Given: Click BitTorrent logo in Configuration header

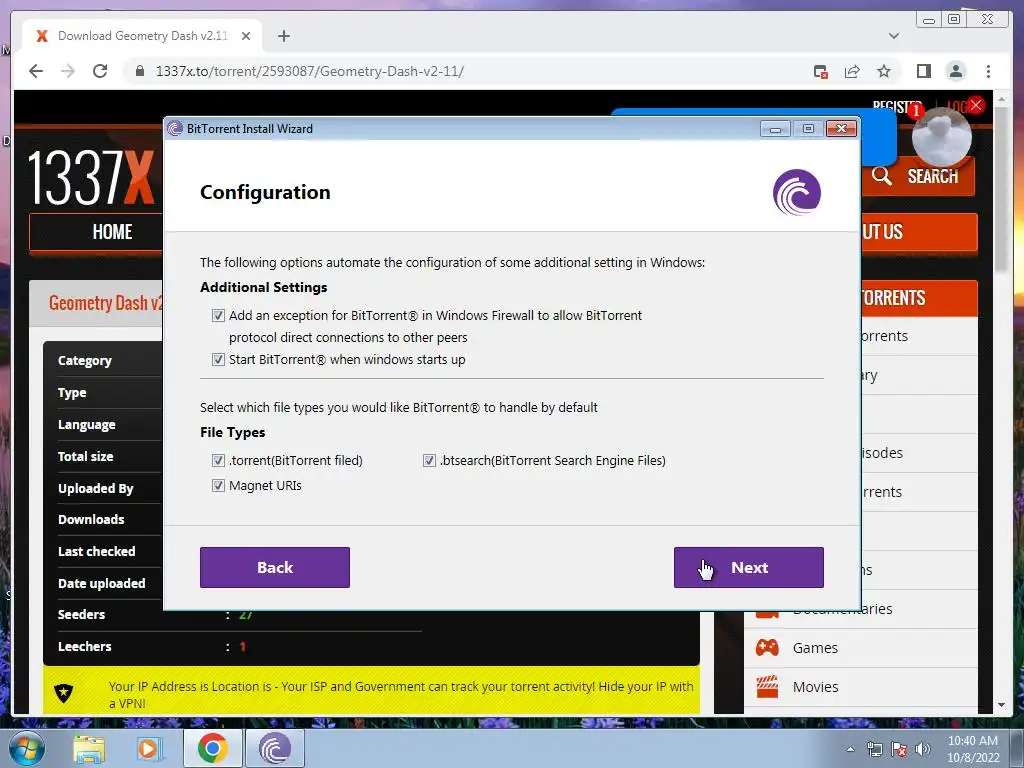Looking at the screenshot, I should tap(797, 192).
